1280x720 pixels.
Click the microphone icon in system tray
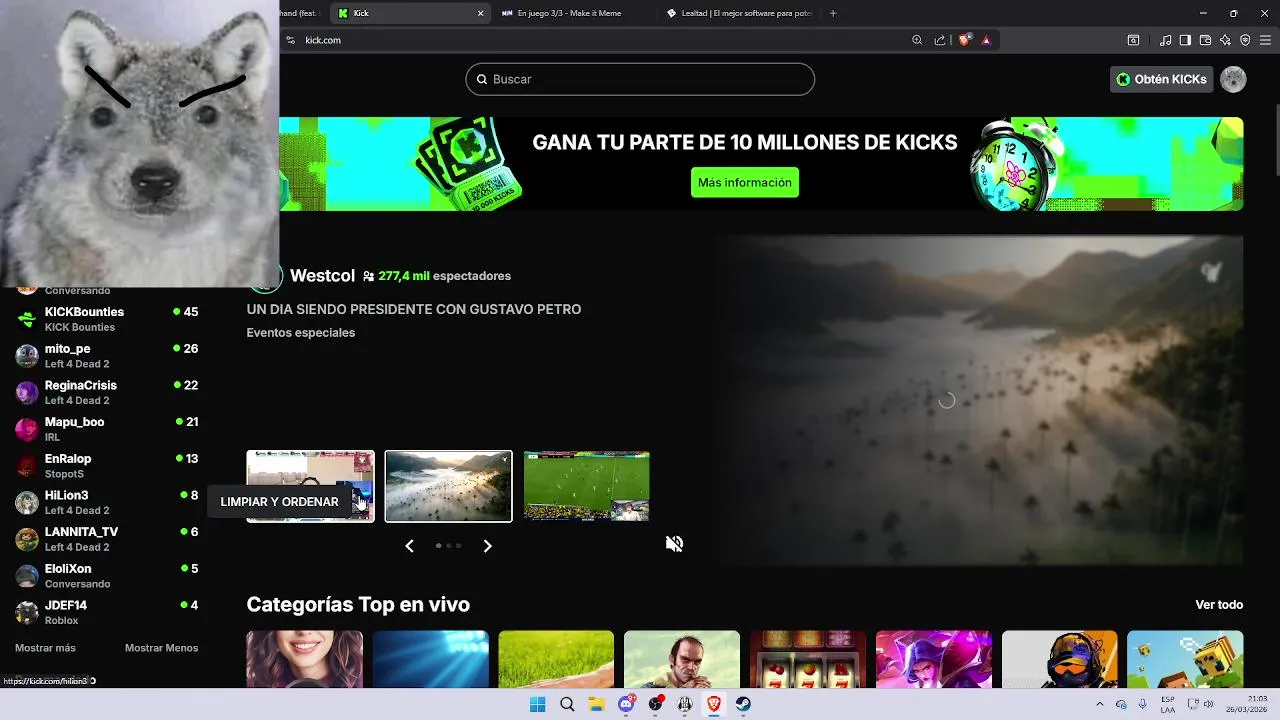click(x=1142, y=704)
